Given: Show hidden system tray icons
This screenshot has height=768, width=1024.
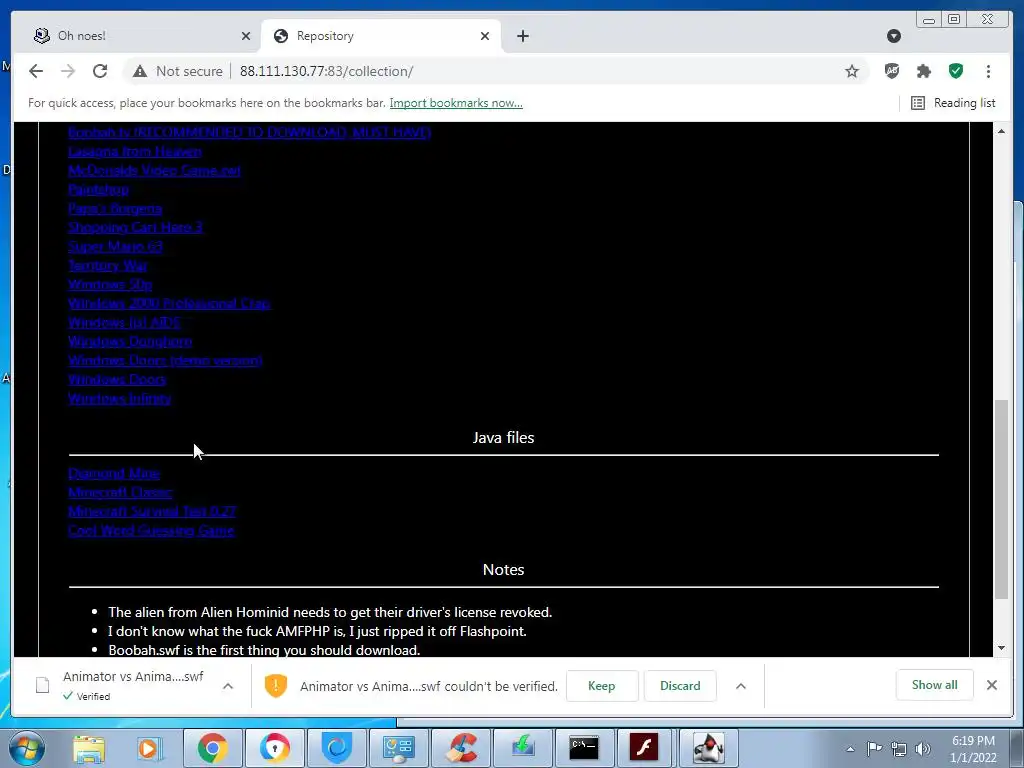Looking at the screenshot, I should [850, 749].
